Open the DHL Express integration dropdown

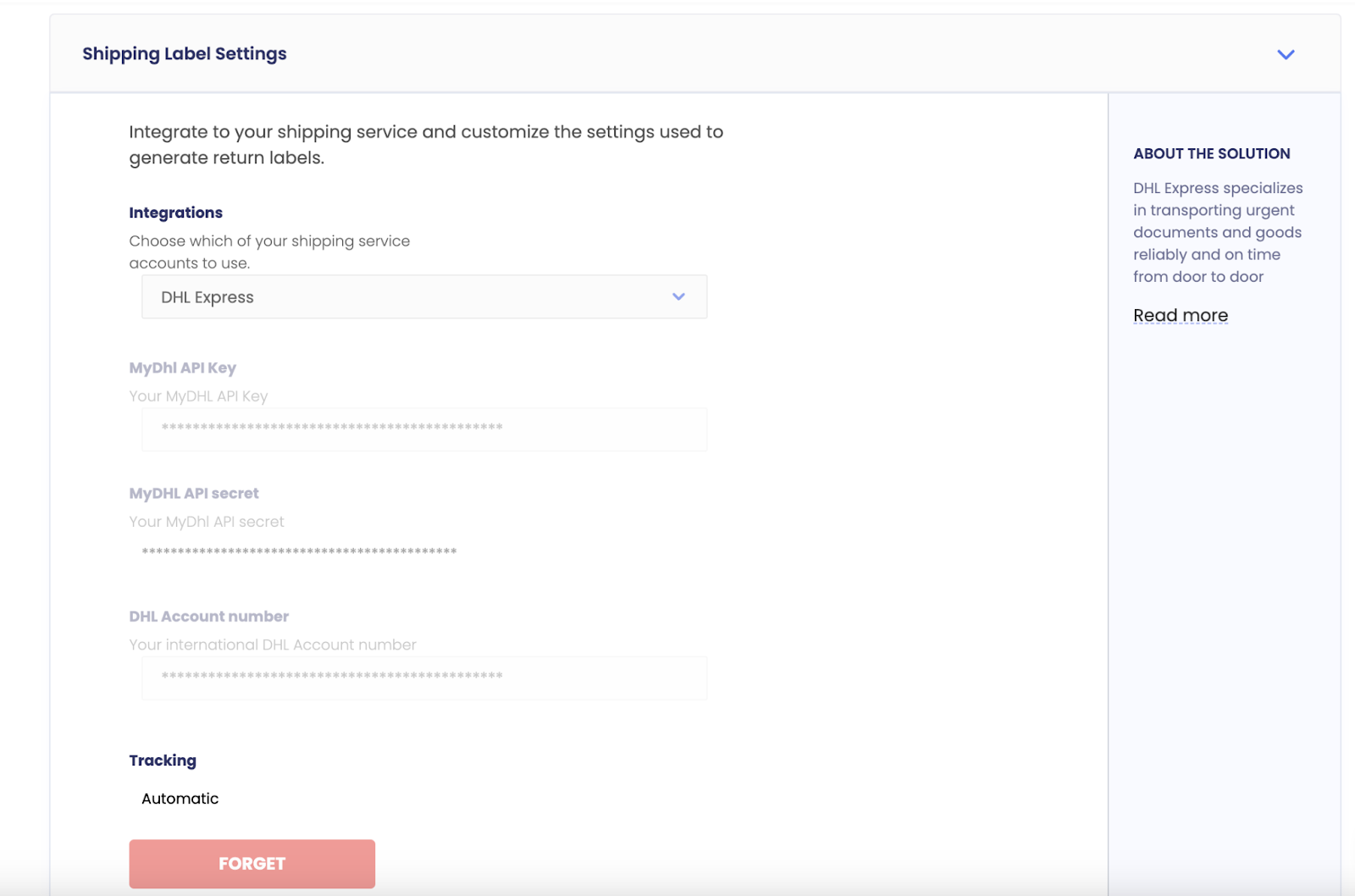(423, 297)
